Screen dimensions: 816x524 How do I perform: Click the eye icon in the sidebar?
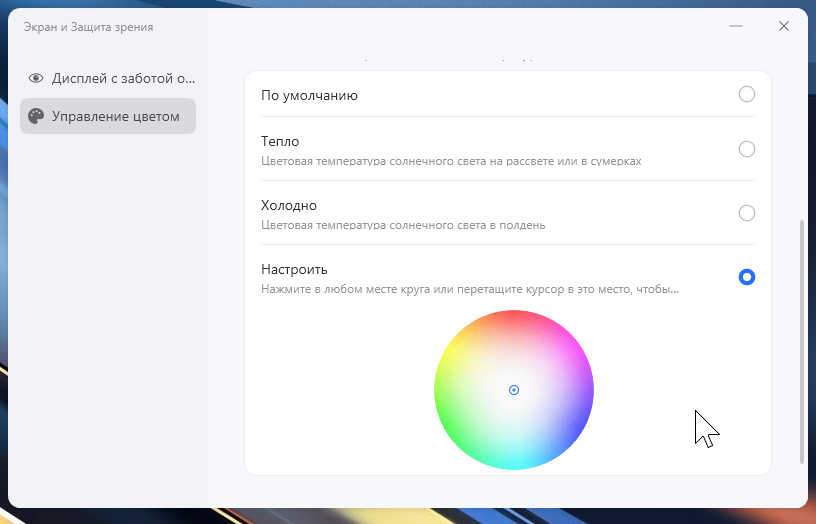tap(36, 79)
